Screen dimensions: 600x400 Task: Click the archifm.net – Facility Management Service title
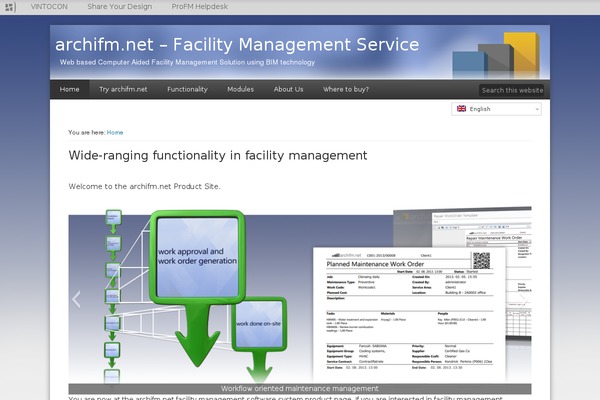click(237, 44)
